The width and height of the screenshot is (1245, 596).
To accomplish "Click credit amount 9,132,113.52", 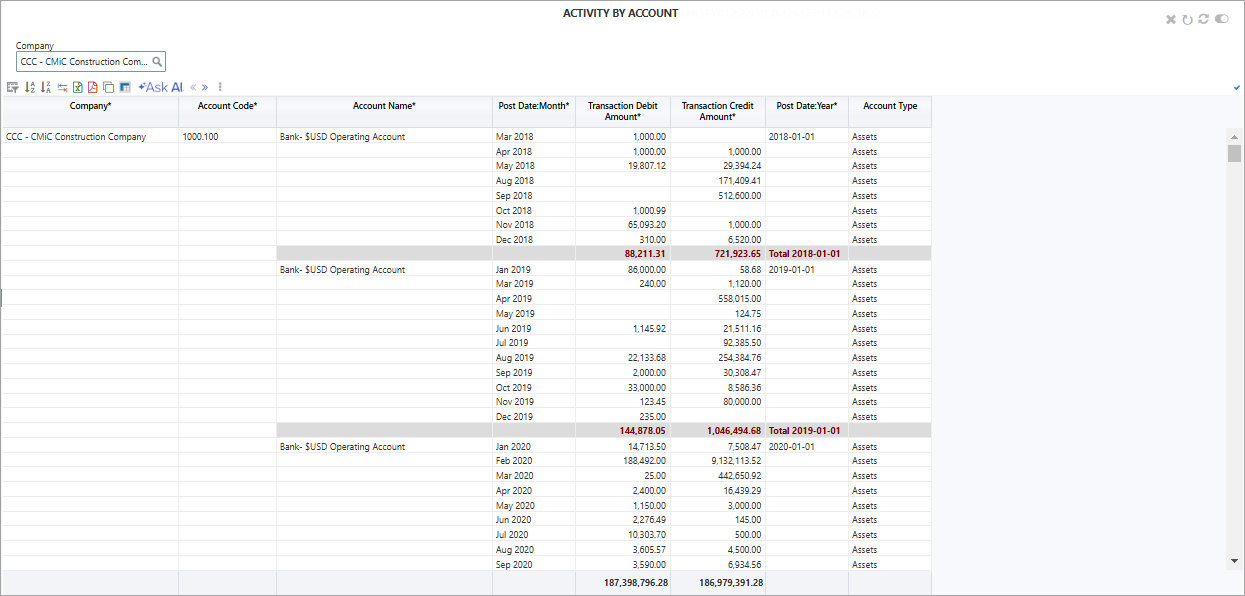I will tap(736, 461).
